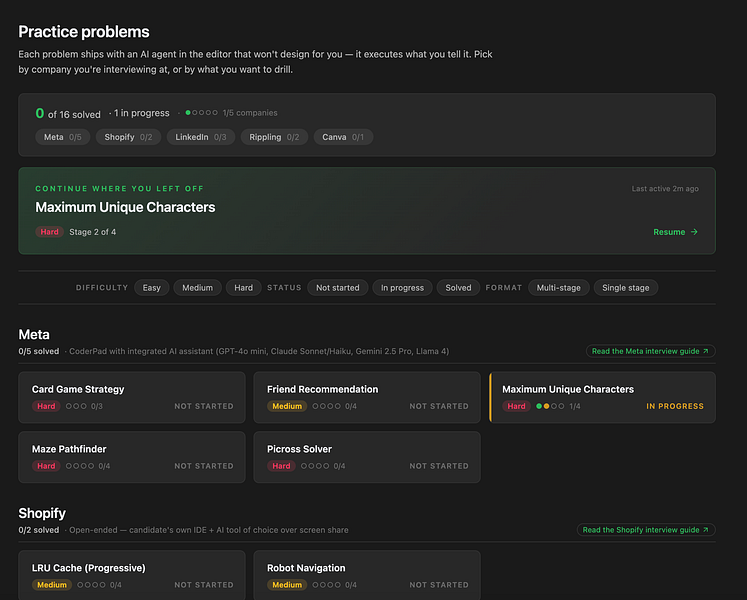This screenshot has width=747, height=600.
Task: Select the LinkedIn 0/3 company chip
Action: pyautogui.click(x=201, y=137)
